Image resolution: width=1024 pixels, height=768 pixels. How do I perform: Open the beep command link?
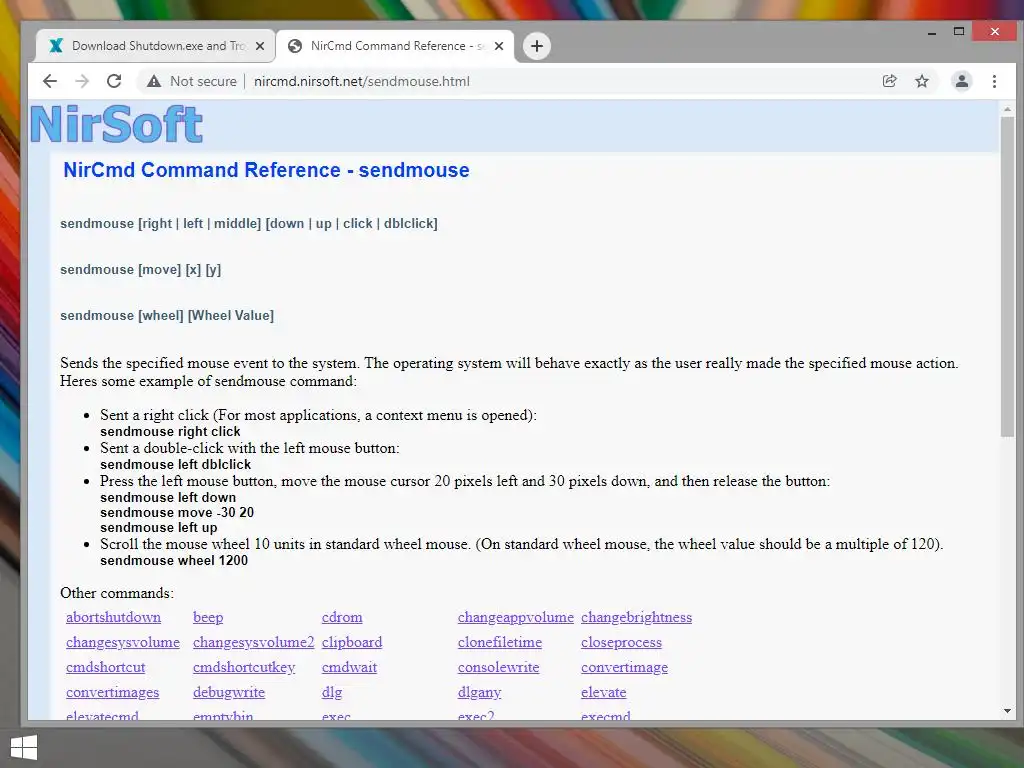(208, 617)
